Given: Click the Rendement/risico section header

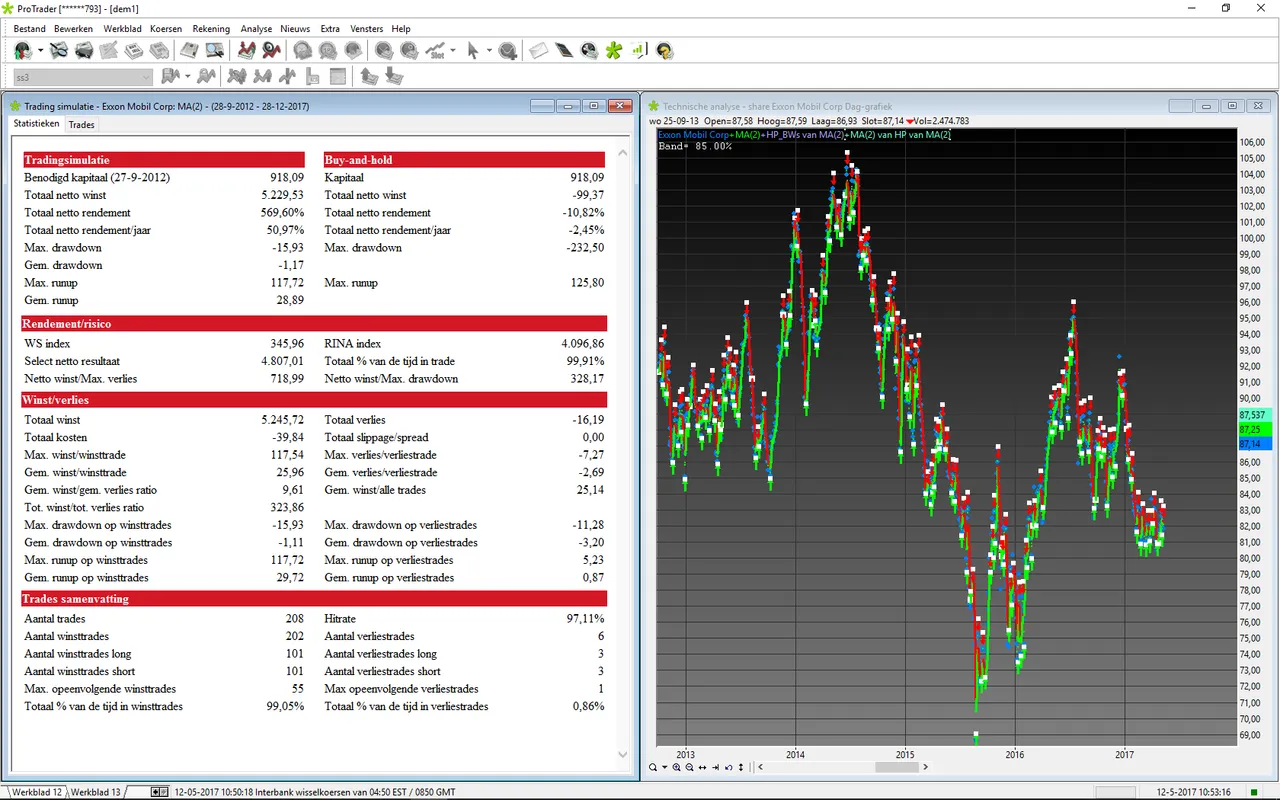Looking at the screenshot, I should point(314,324).
